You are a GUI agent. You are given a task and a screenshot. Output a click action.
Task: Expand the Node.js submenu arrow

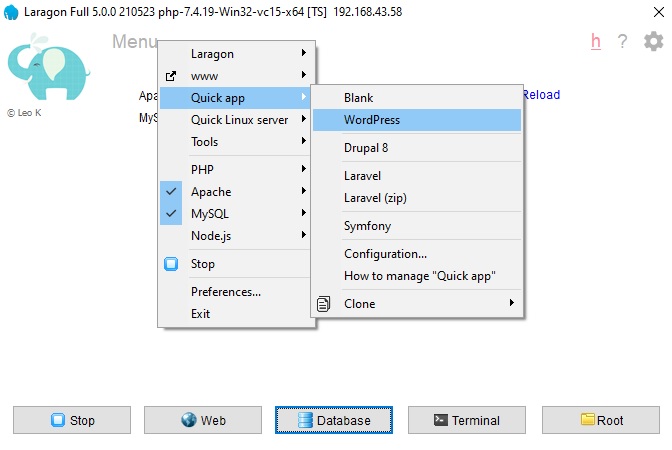(303, 234)
